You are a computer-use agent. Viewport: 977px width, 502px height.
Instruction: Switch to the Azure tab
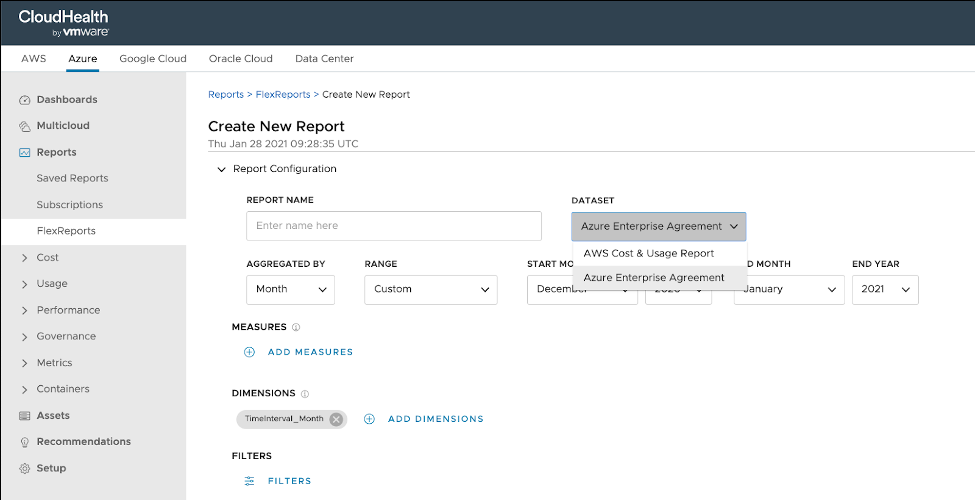point(83,59)
